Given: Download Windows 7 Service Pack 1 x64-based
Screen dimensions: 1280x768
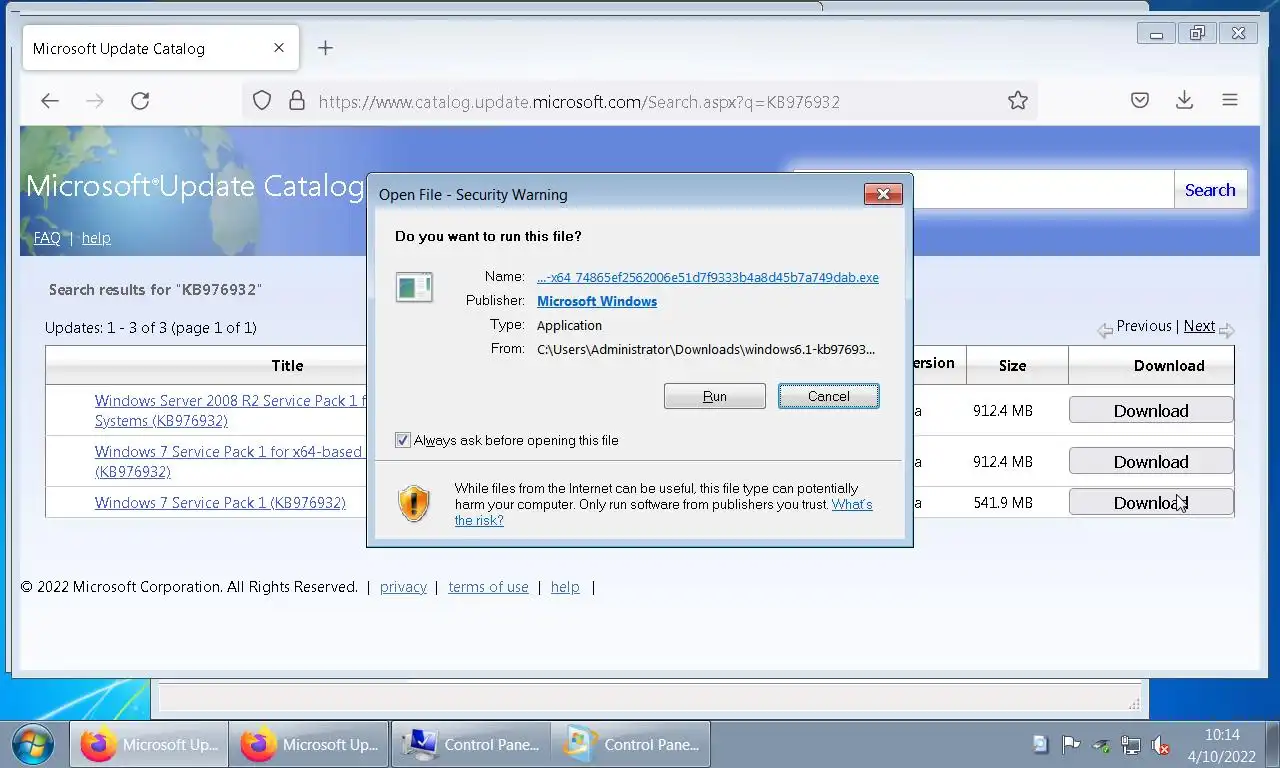Looking at the screenshot, I should 1151,461.
